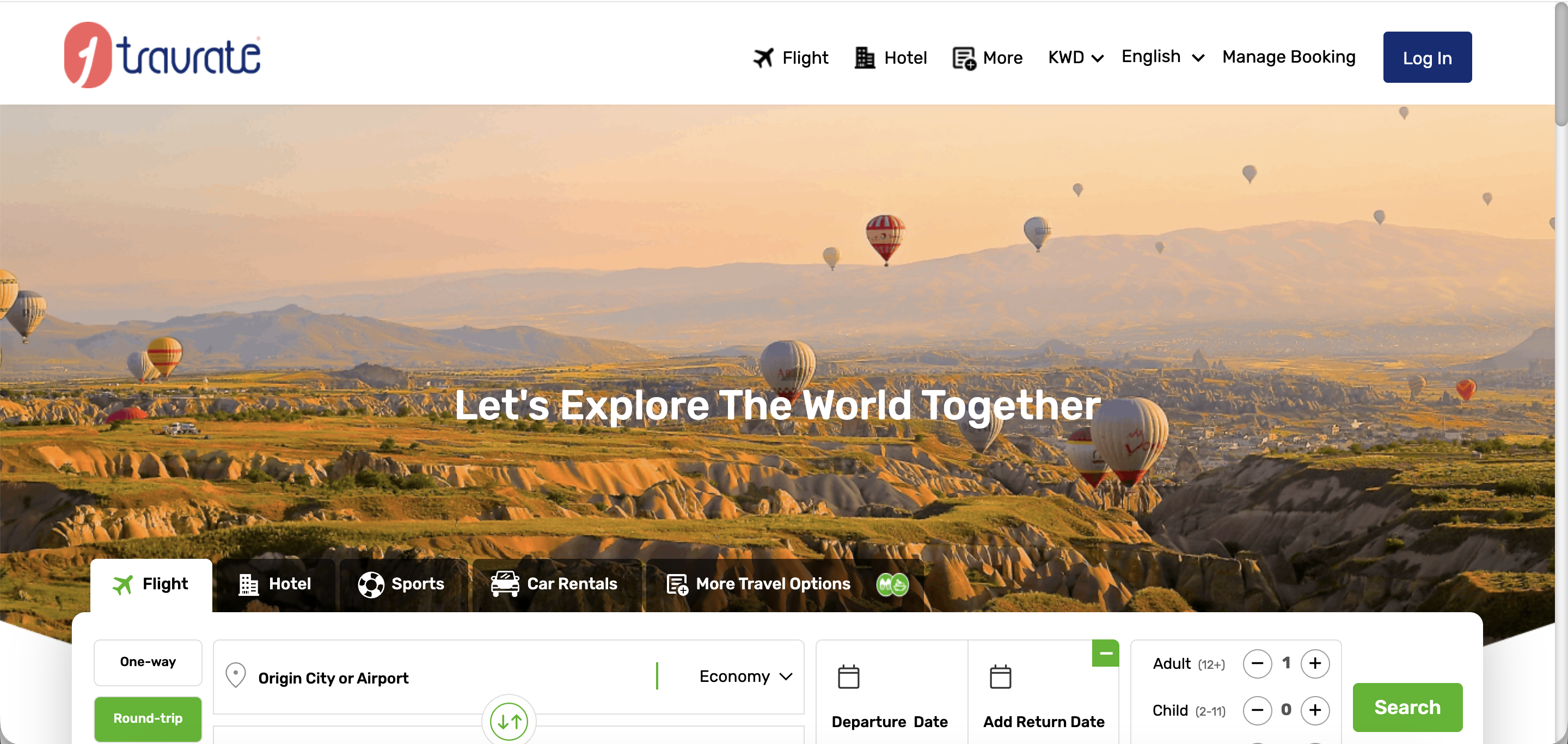Click the swap origin-destination arrows icon
Screen dimensions: 1568x744
tap(509, 722)
